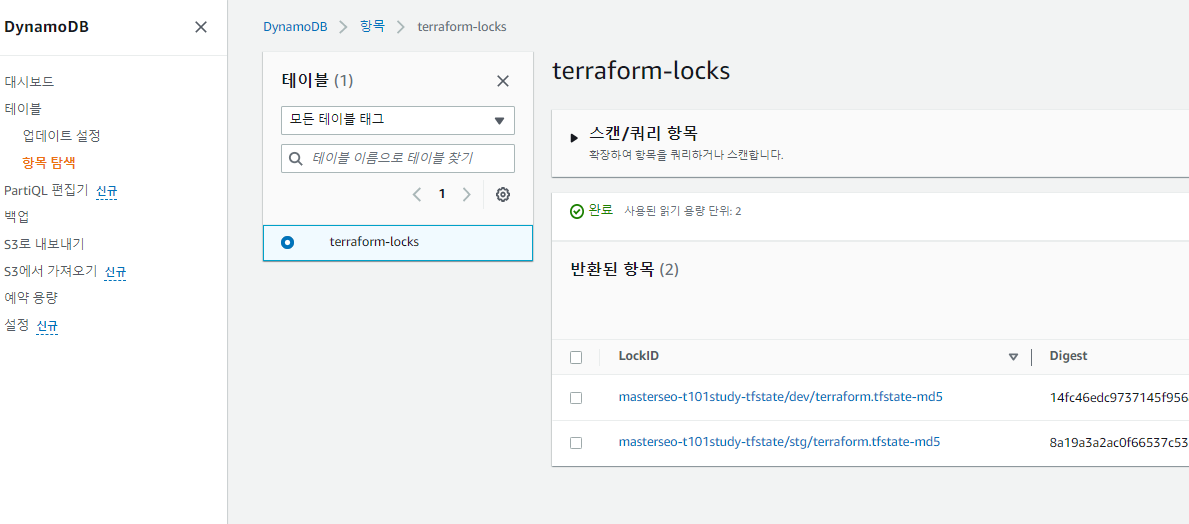This screenshot has height=524, width=1189.
Task: Click the DynamoDB sidebar title
Action: 46,27
